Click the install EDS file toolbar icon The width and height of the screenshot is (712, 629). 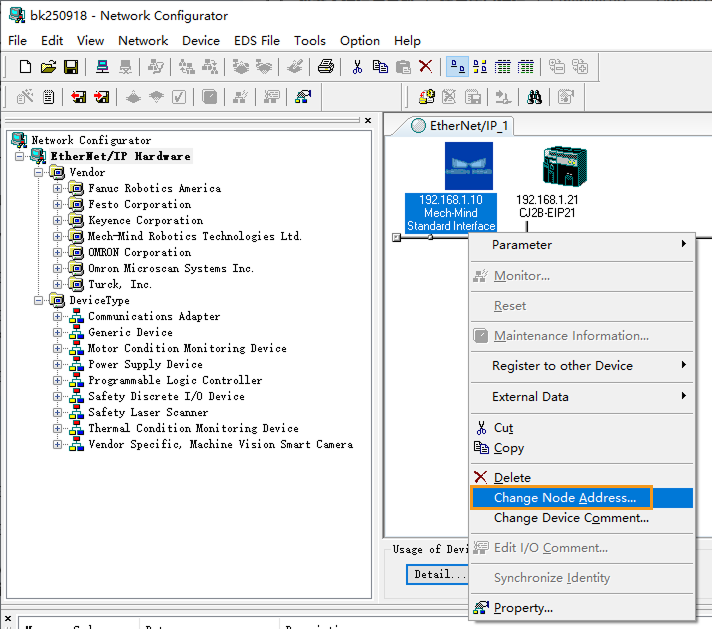coord(427,97)
